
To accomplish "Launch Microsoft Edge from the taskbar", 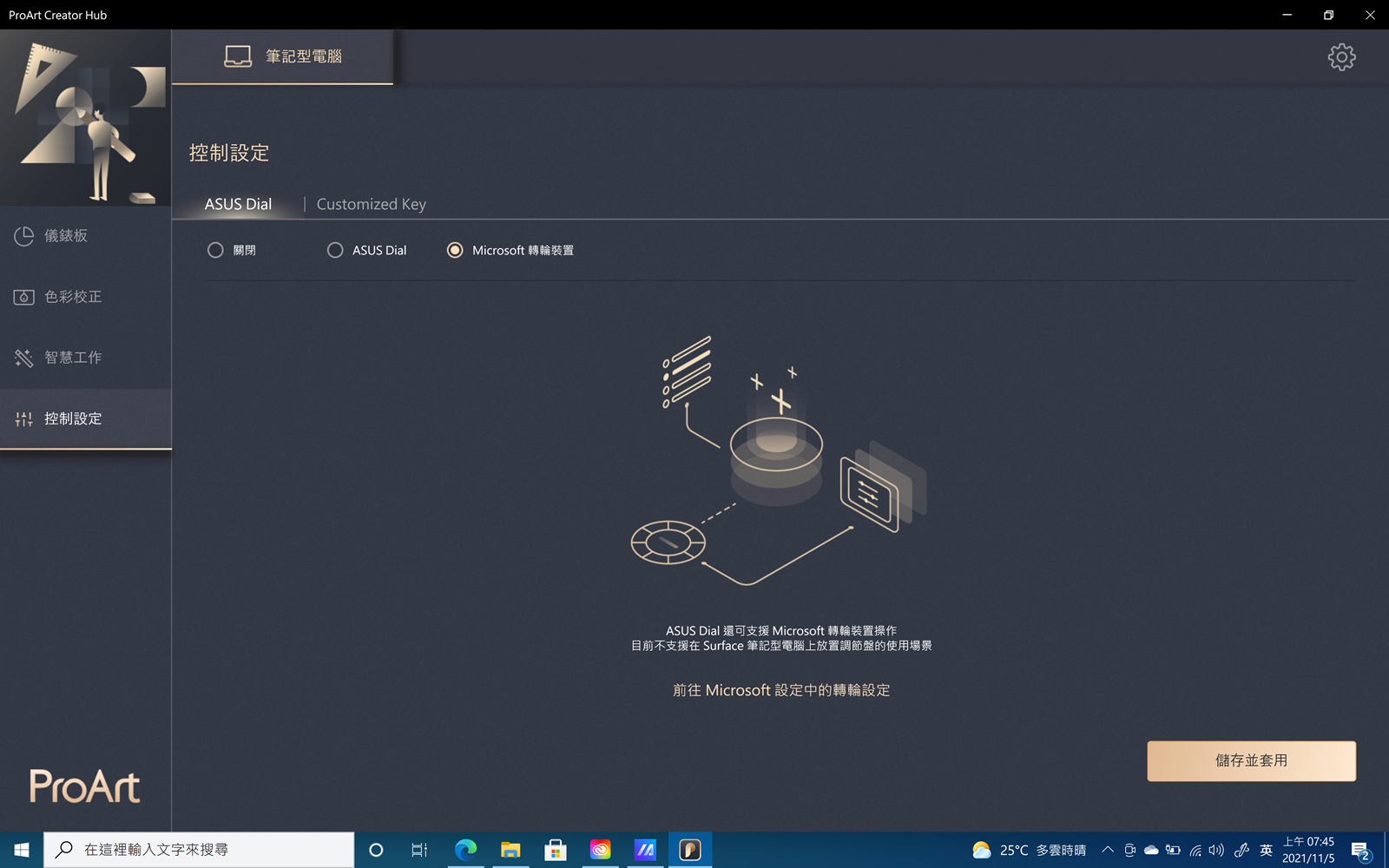I will pos(466,850).
